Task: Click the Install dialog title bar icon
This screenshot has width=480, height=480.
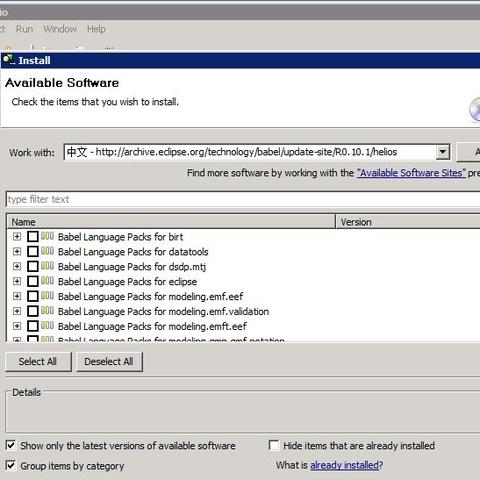Action: 8,60
